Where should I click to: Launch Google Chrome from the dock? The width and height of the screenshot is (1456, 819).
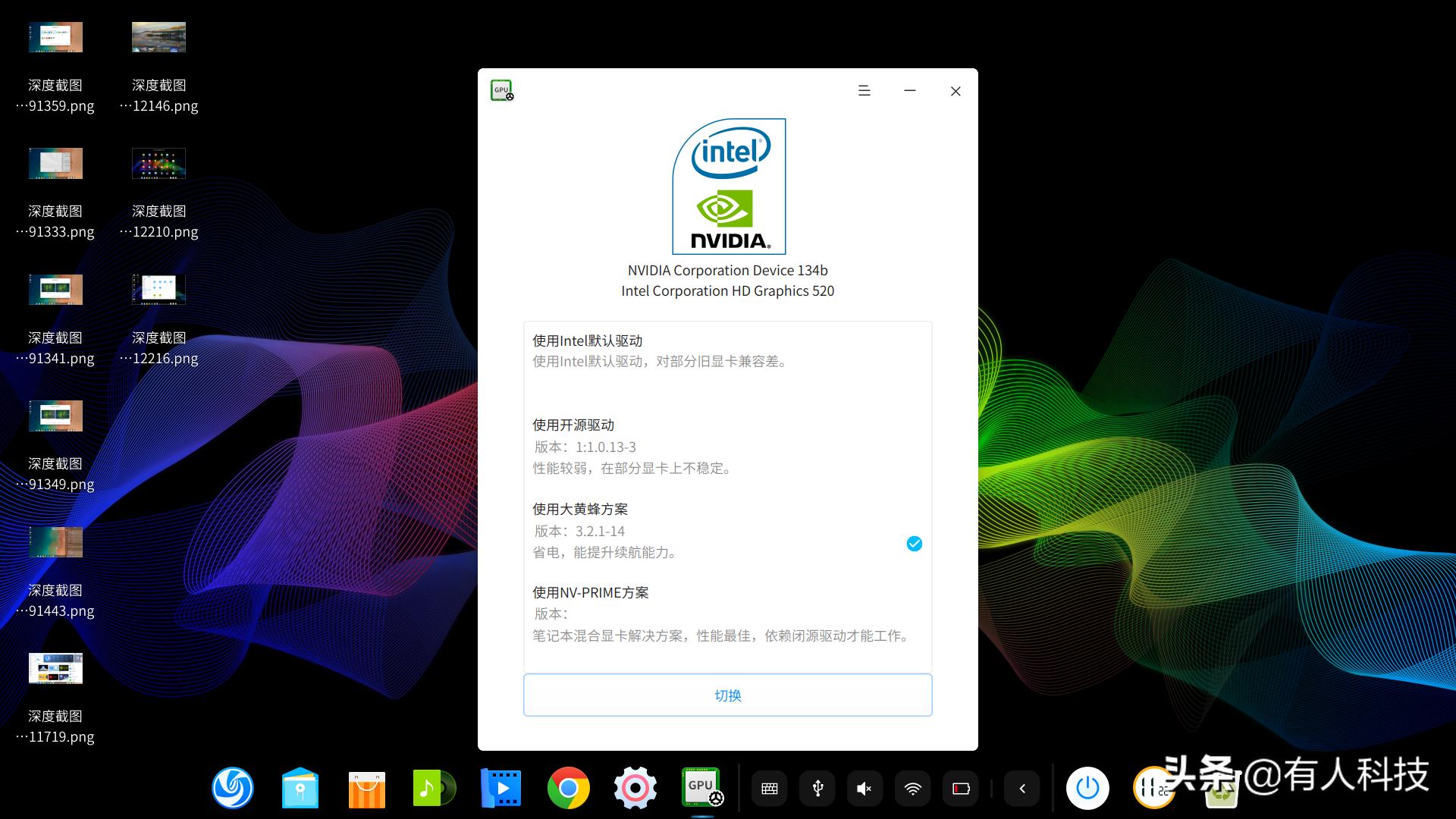point(568,789)
